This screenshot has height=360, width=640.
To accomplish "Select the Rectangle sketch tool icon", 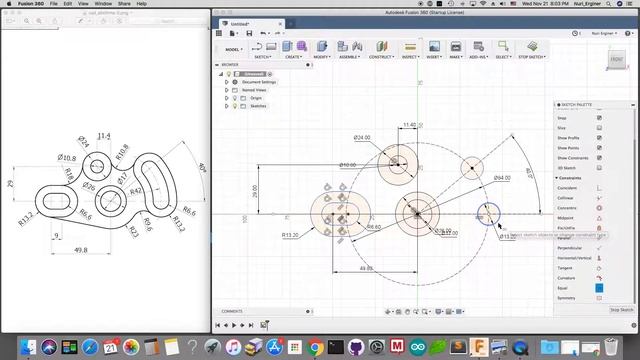I will pyautogui.click(x=271, y=47).
